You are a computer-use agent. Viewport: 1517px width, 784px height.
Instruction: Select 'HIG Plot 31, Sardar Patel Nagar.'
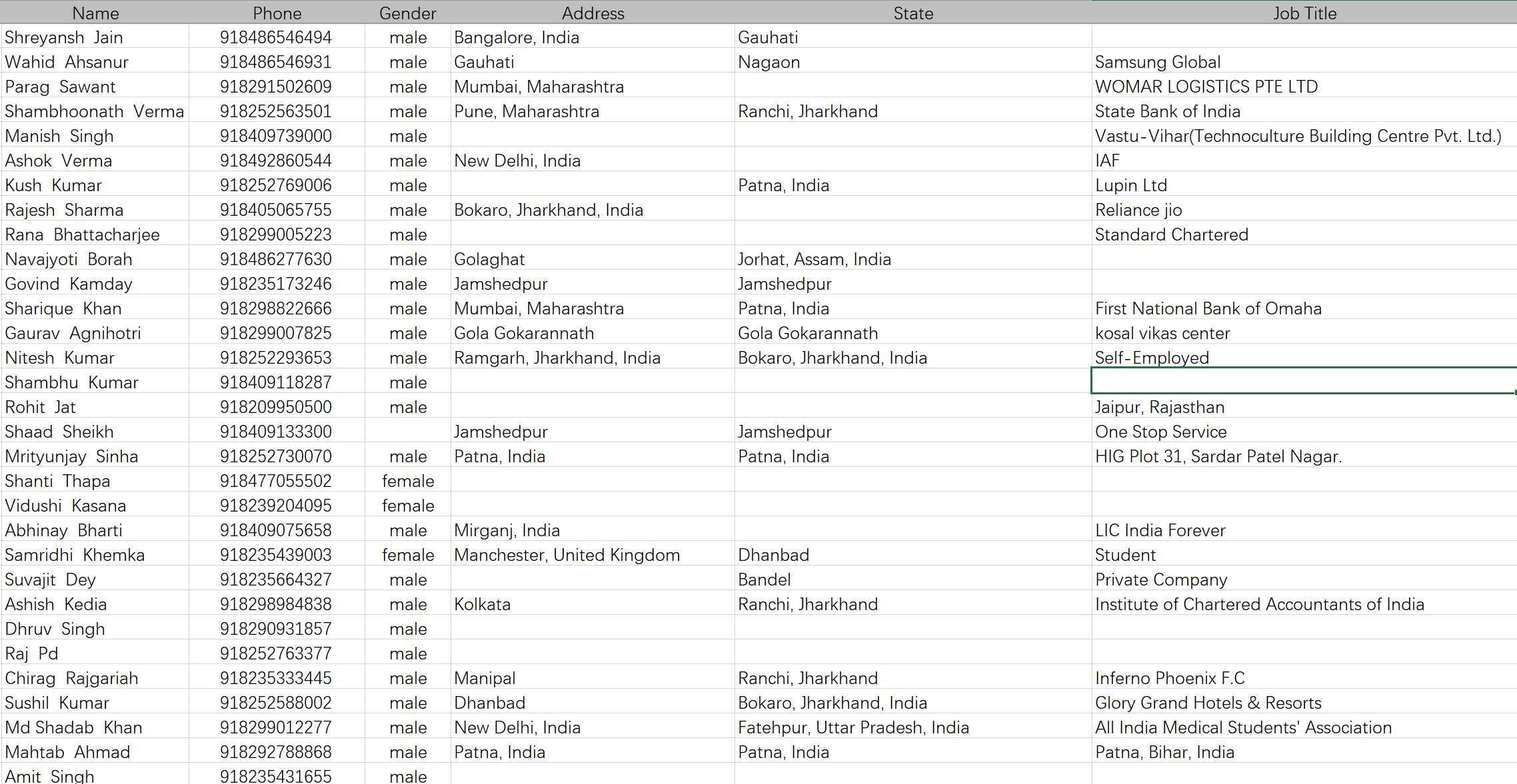tap(1304, 456)
